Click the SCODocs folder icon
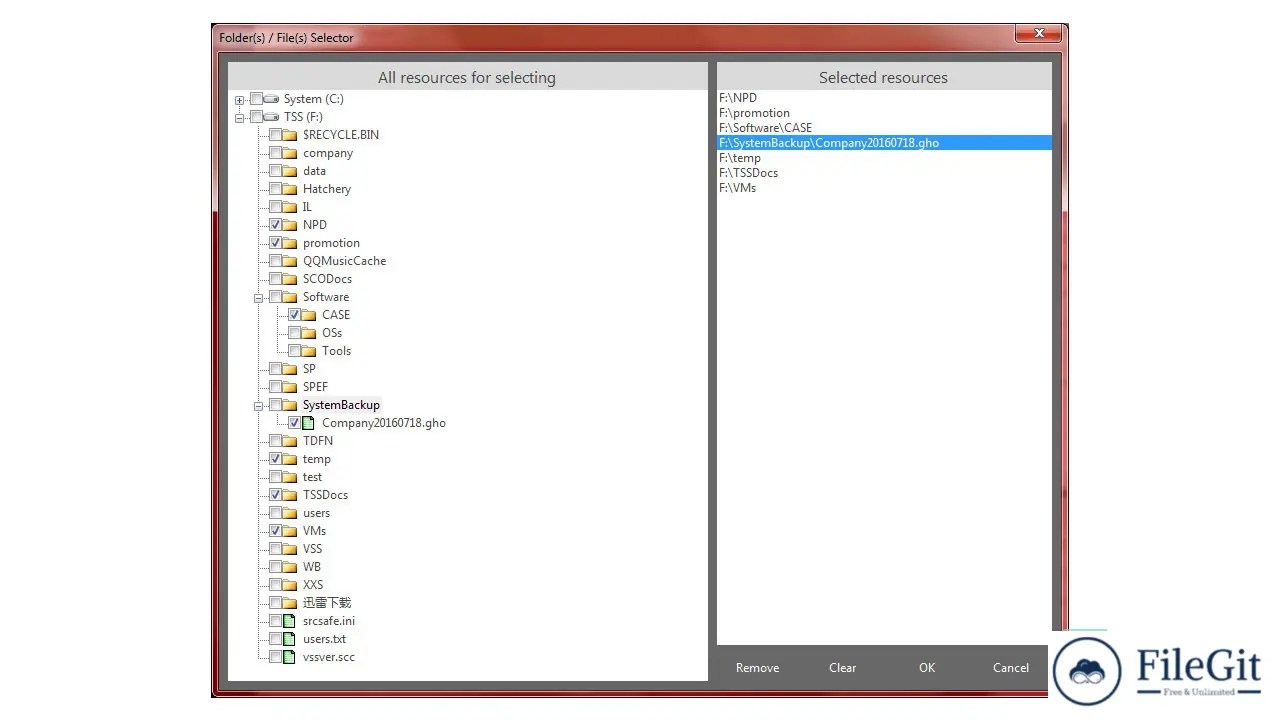This screenshot has width=1280, height=720. click(x=290, y=279)
